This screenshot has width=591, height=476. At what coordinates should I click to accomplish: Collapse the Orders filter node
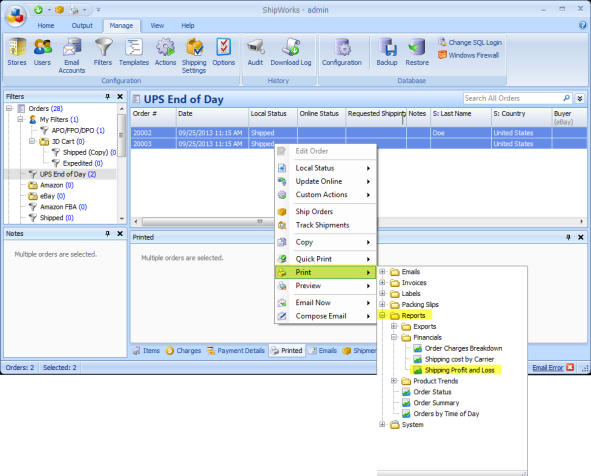[x=9, y=109]
